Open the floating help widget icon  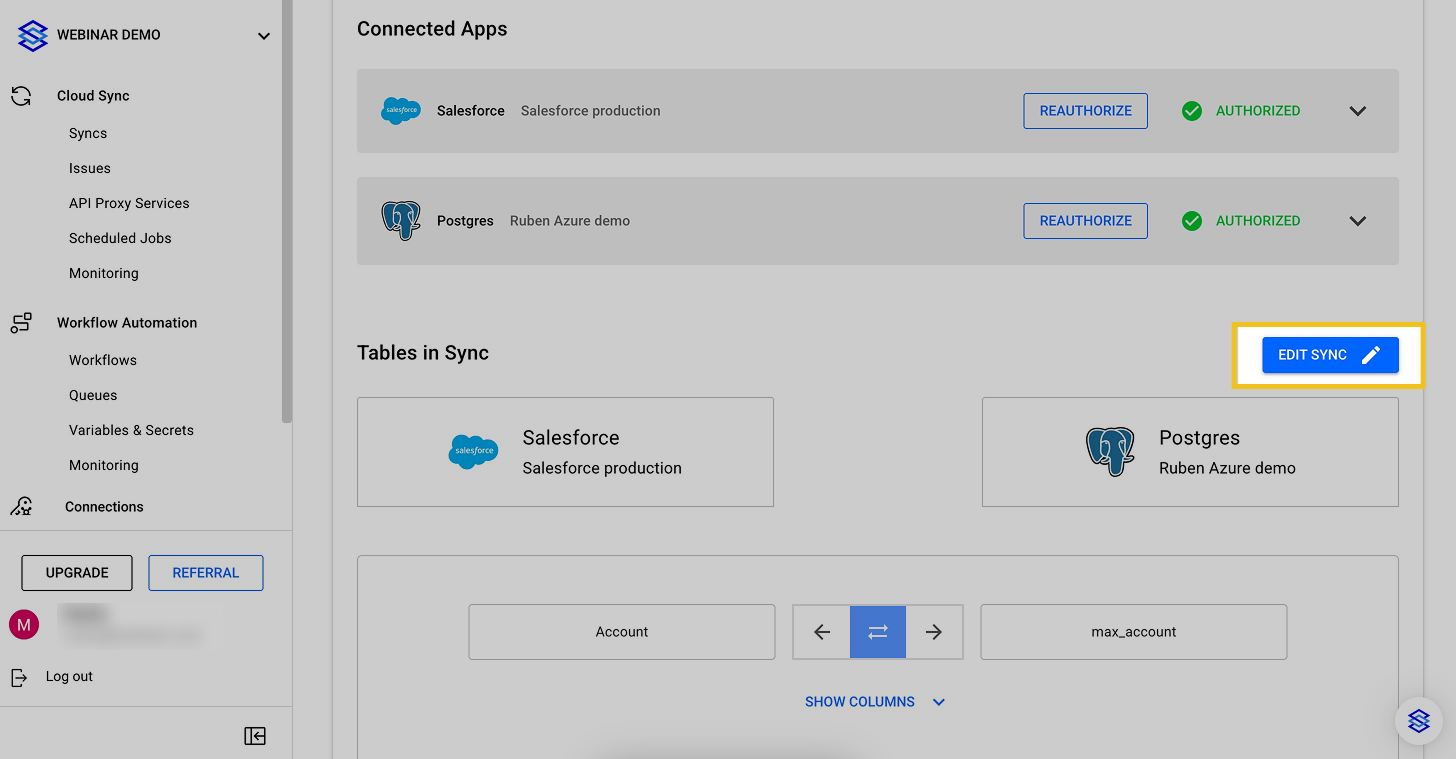pos(1418,720)
